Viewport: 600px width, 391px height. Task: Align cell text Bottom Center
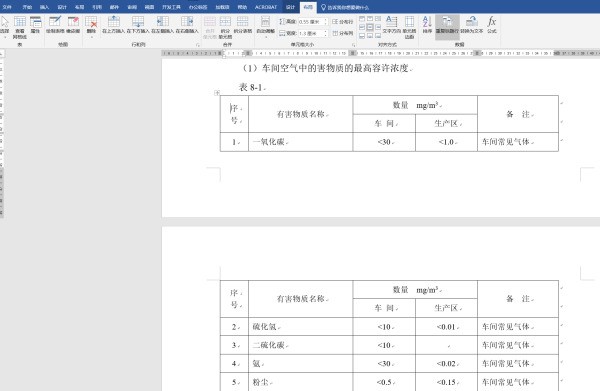(x=370, y=36)
